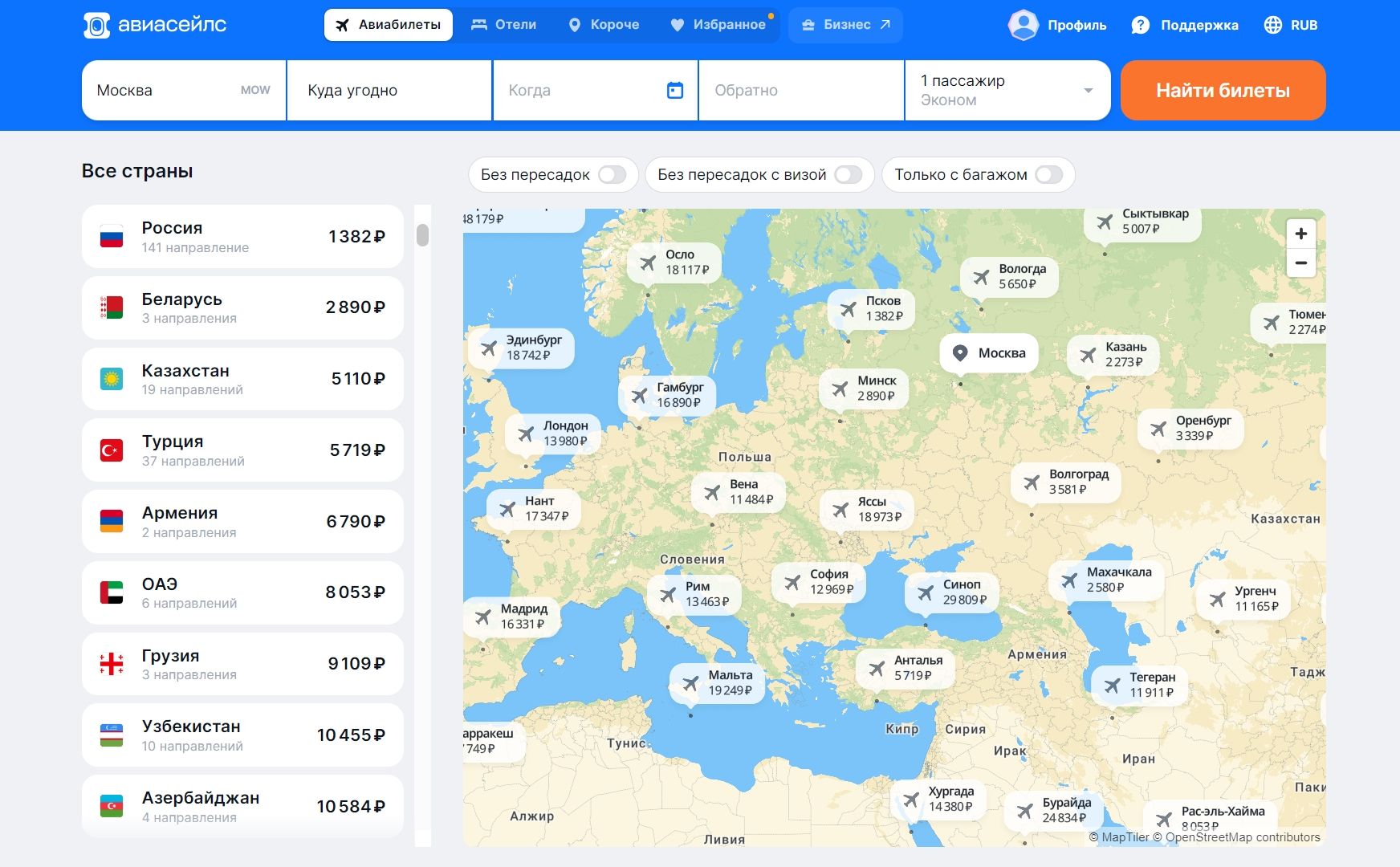Open the Избранное tab
This screenshot has width=1400, height=867.
tap(718, 25)
